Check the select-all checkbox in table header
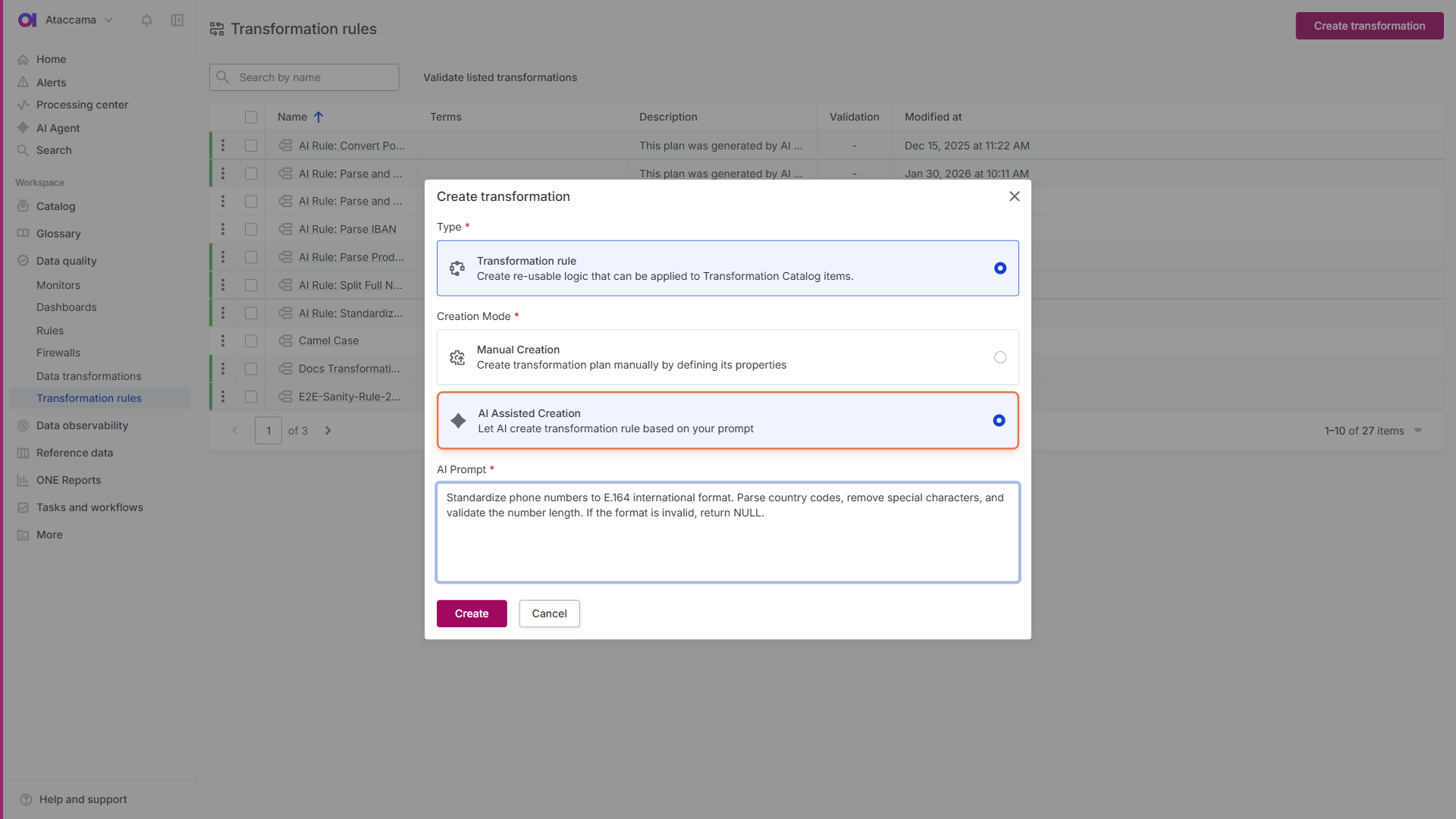The width and height of the screenshot is (1456, 819). 252,117
